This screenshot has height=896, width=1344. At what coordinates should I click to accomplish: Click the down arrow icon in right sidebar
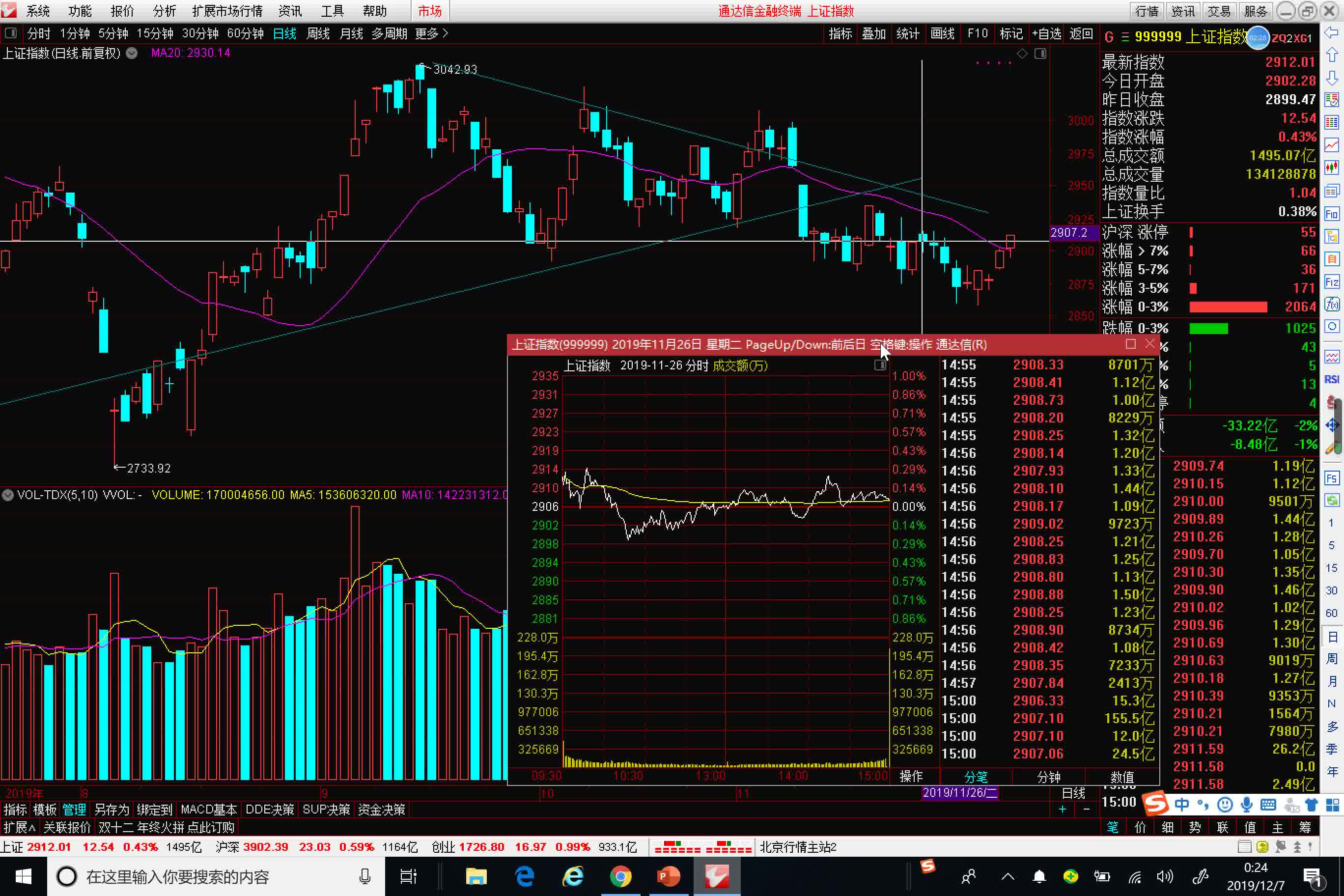pyautogui.click(x=1332, y=78)
